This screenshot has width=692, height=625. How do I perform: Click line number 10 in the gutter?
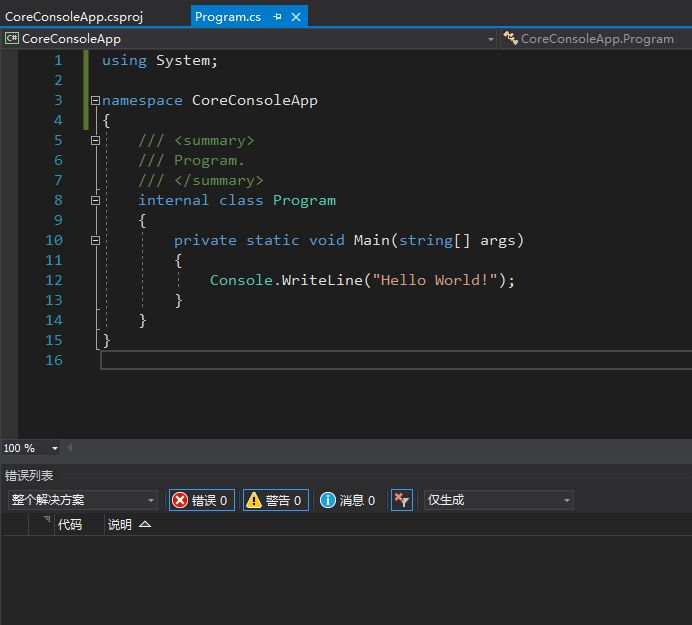click(x=54, y=241)
